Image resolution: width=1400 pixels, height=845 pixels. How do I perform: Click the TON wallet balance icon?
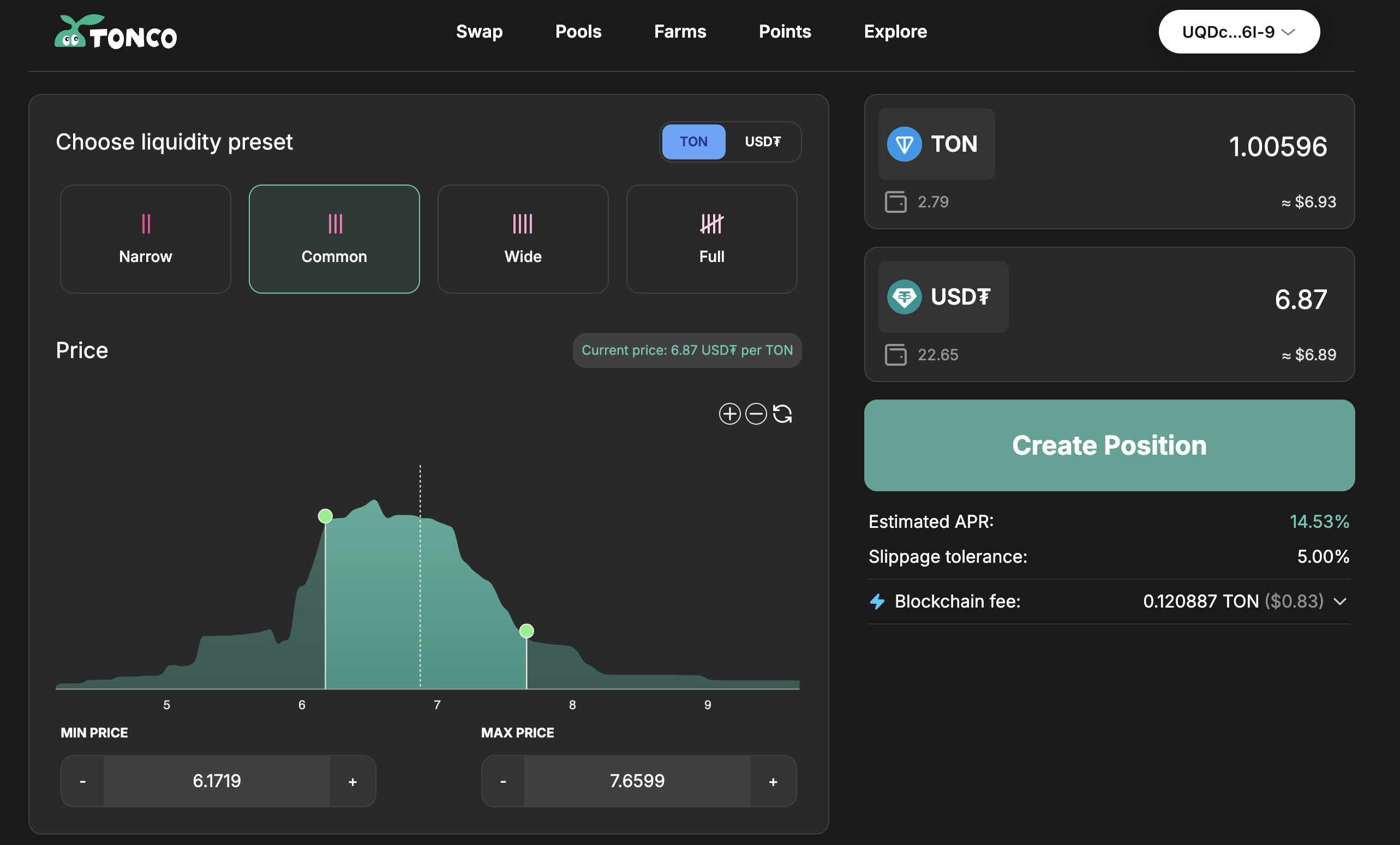[895, 202]
